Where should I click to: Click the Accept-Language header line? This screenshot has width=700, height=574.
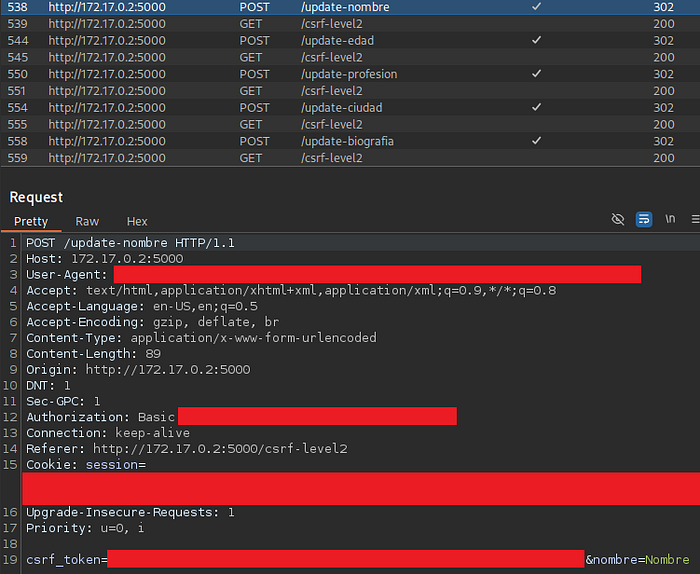click(142, 306)
